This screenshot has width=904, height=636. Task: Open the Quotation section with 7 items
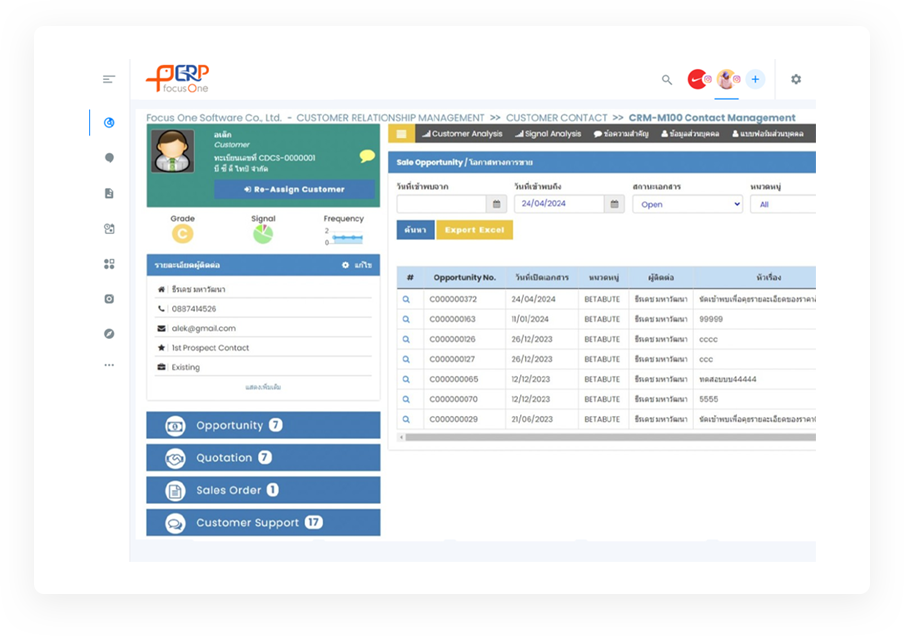[x=263, y=458]
